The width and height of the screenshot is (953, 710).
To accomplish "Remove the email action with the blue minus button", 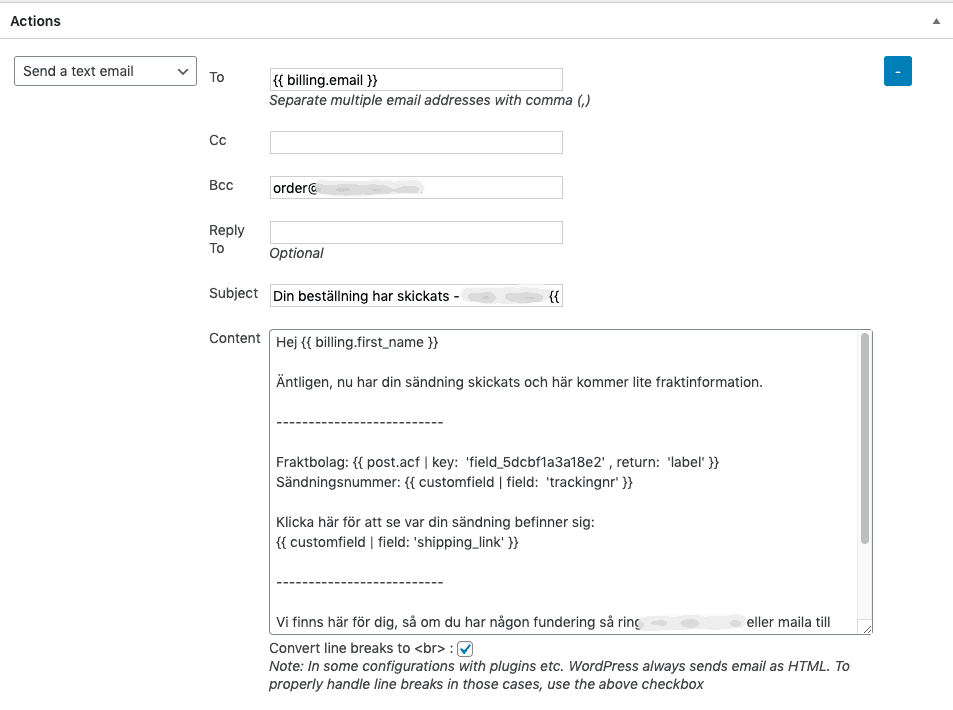I will tap(897, 70).
